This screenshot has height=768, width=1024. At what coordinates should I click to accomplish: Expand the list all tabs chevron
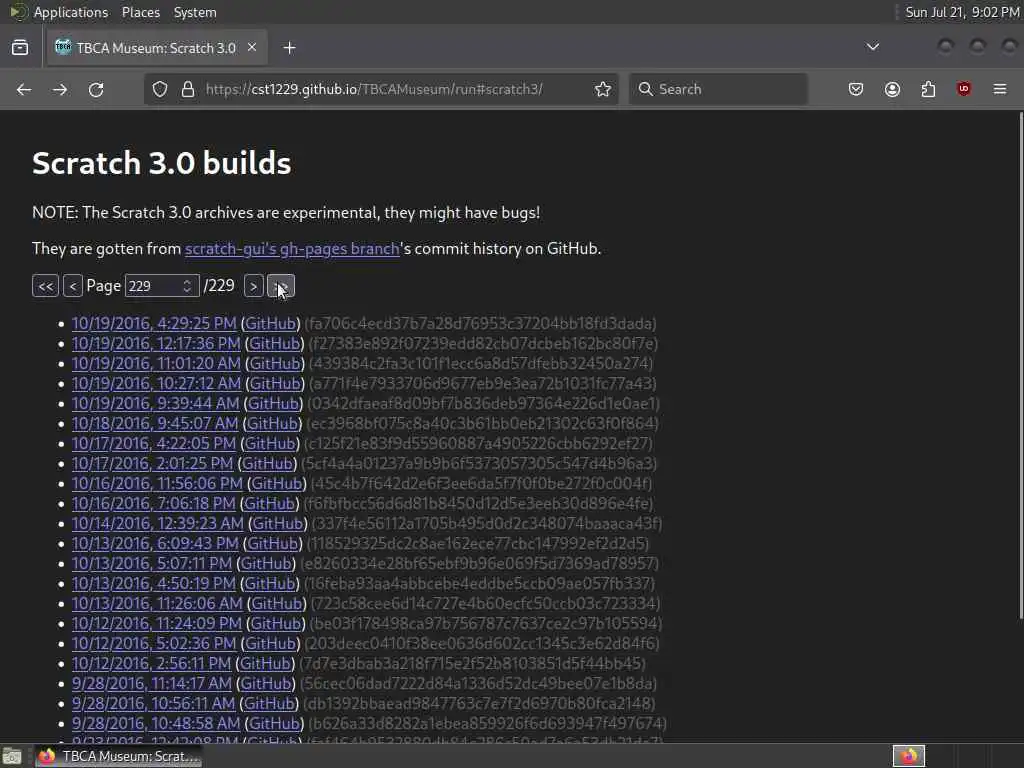pos(872,47)
